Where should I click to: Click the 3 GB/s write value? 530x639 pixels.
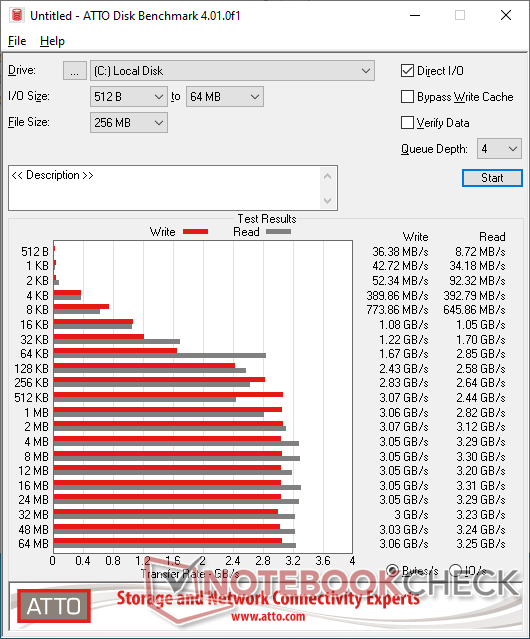[411, 515]
